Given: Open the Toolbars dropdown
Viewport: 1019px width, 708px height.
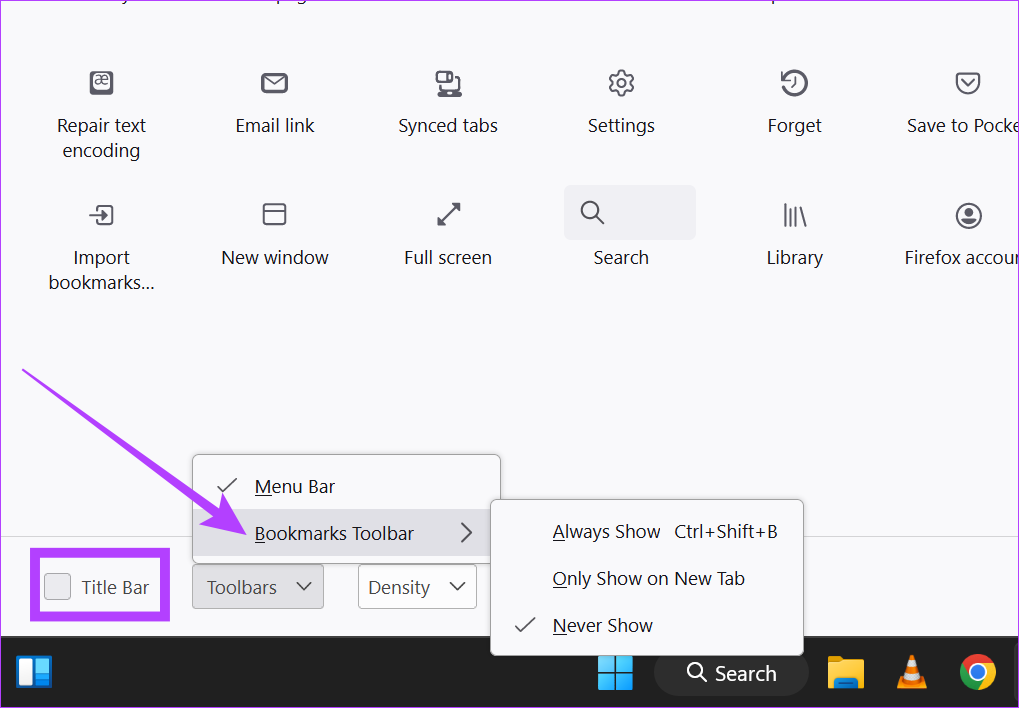Looking at the screenshot, I should [258, 587].
